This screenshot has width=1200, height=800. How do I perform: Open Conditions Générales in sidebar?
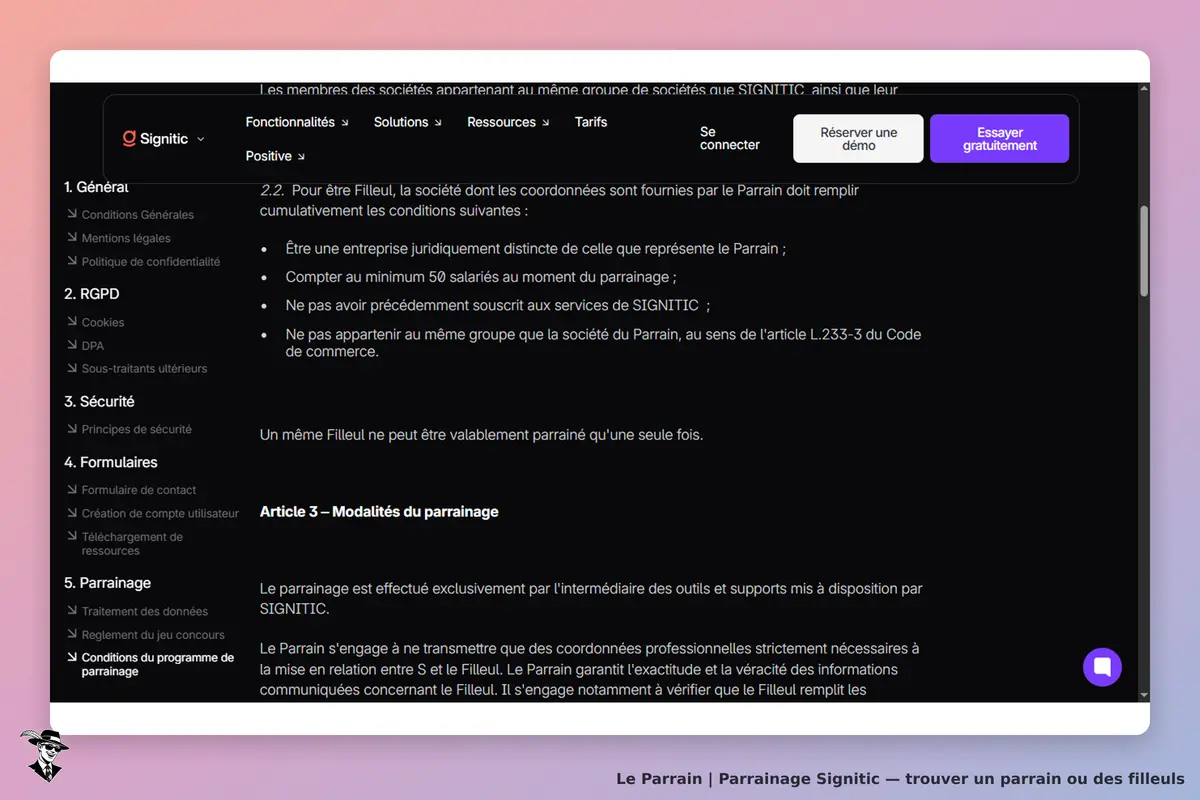click(x=138, y=214)
